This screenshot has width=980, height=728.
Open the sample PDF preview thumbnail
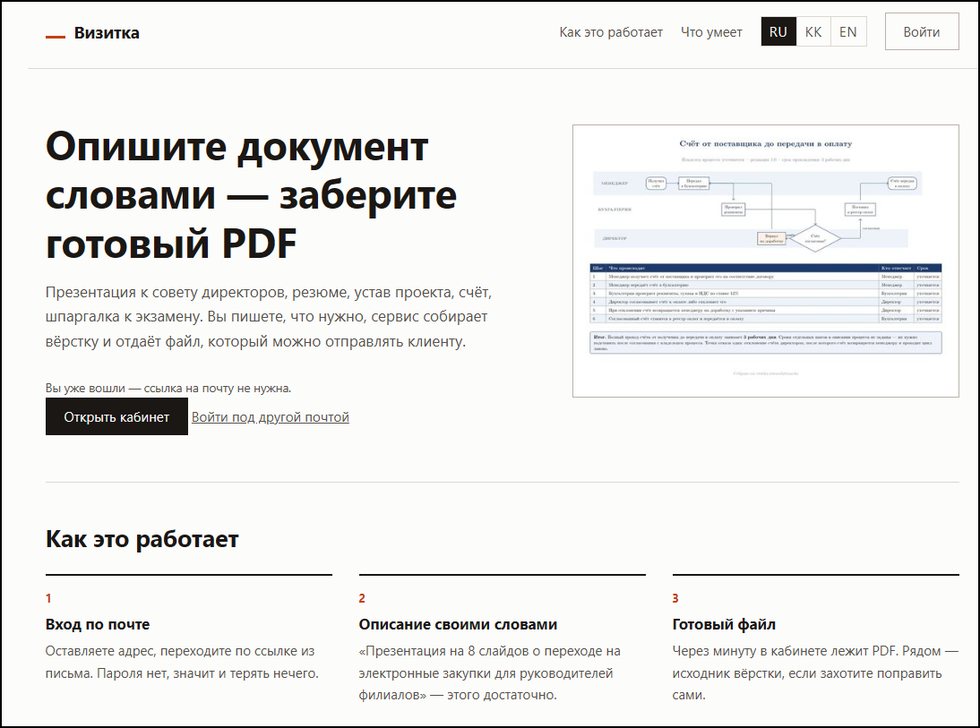pyautogui.click(x=766, y=261)
